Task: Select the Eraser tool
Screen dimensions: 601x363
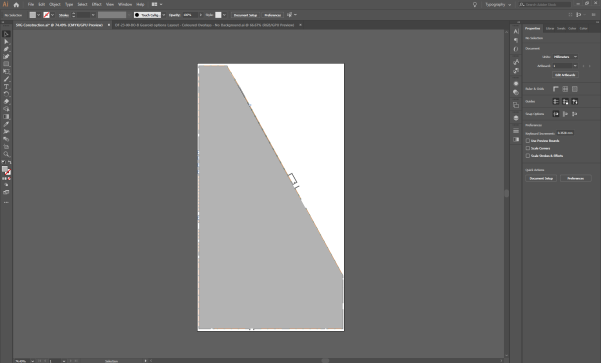Action: pos(6,102)
